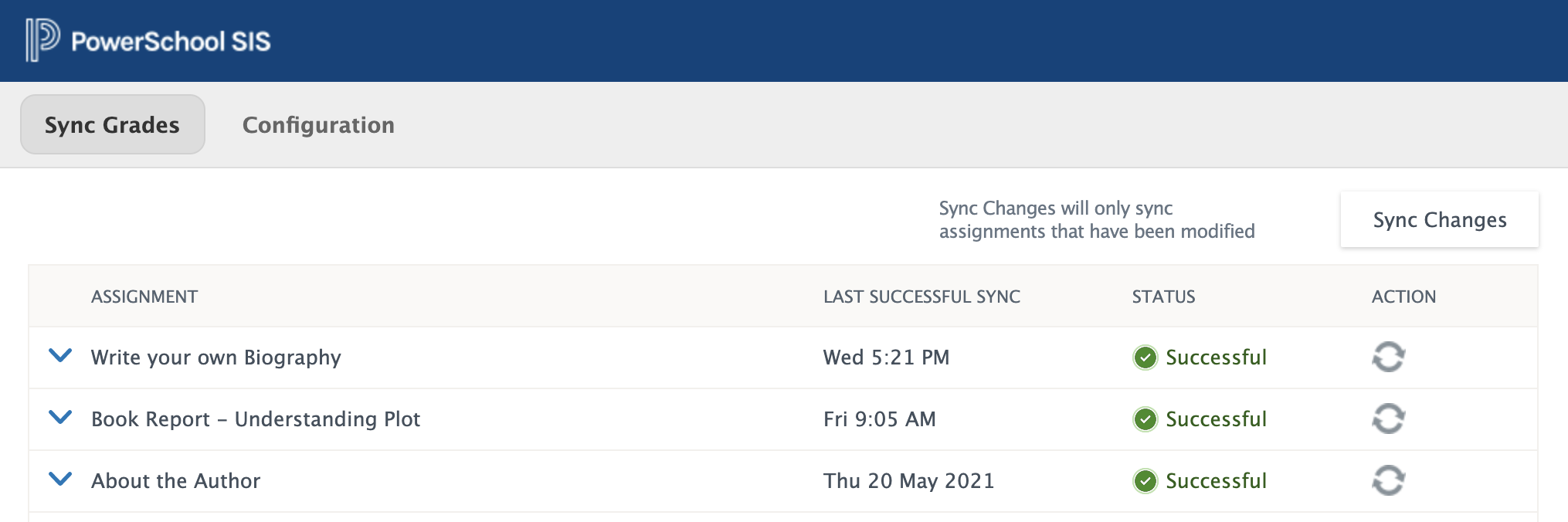Select the Write your own Biography assignment name
Screen dimensions: 1568x522
[x=216, y=358]
